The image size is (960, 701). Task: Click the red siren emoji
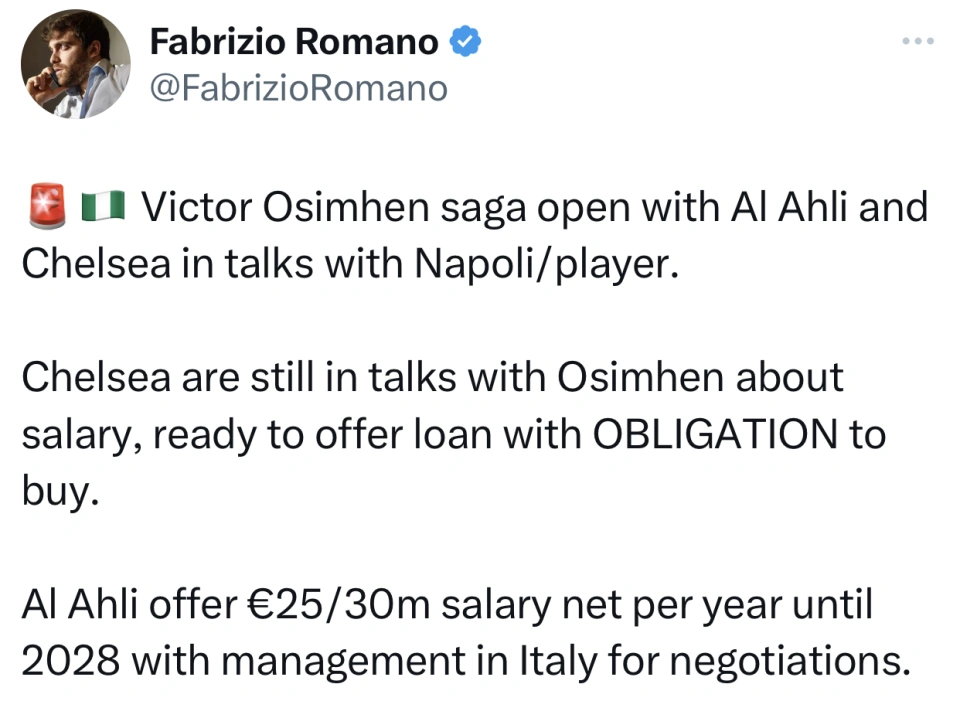pos(48,206)
